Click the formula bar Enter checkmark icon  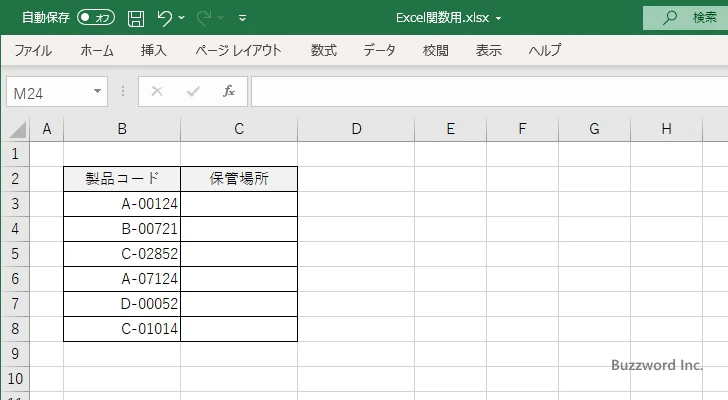[193, 91]
